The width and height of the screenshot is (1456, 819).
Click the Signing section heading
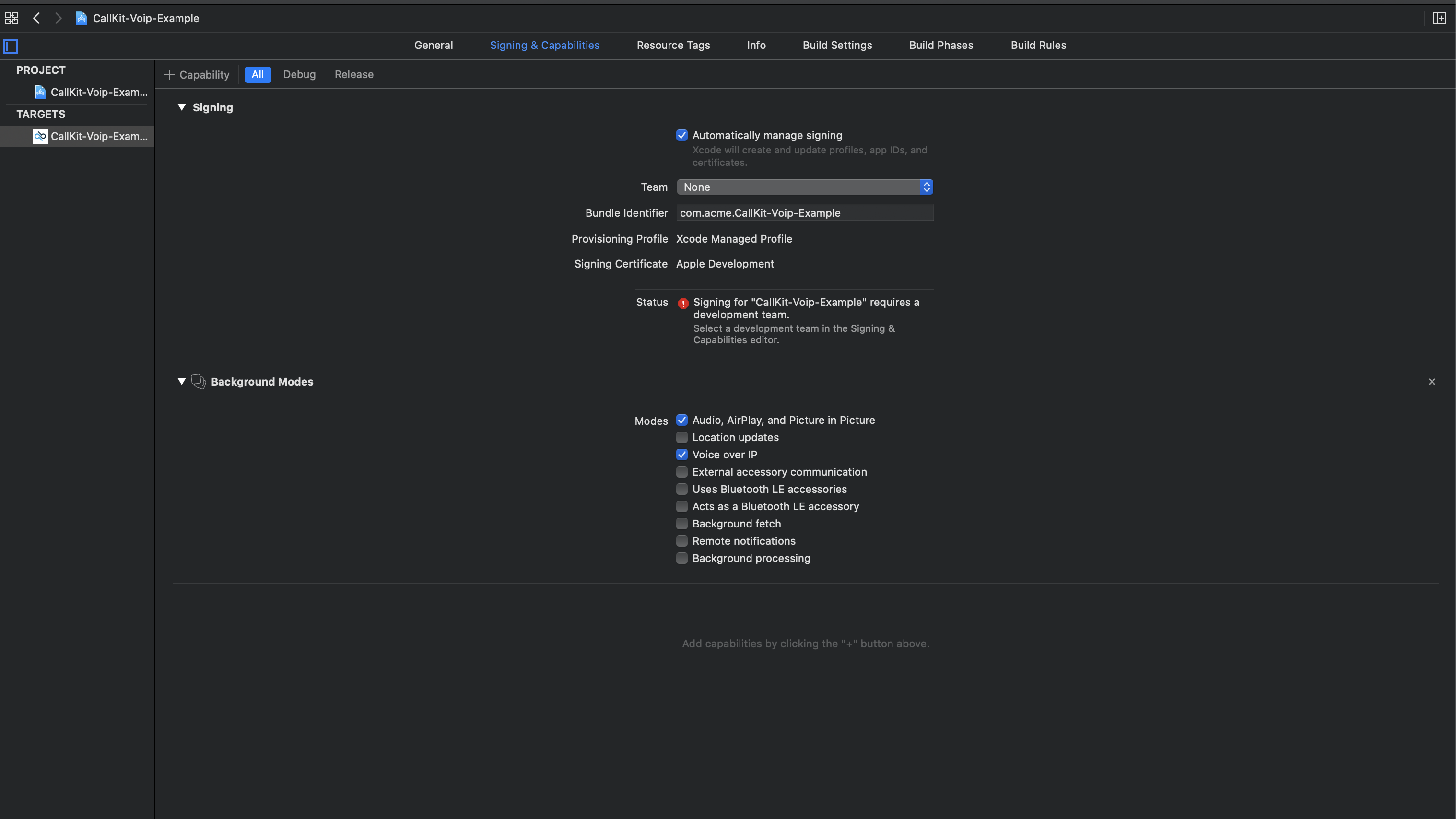click(x=212, y=107)
